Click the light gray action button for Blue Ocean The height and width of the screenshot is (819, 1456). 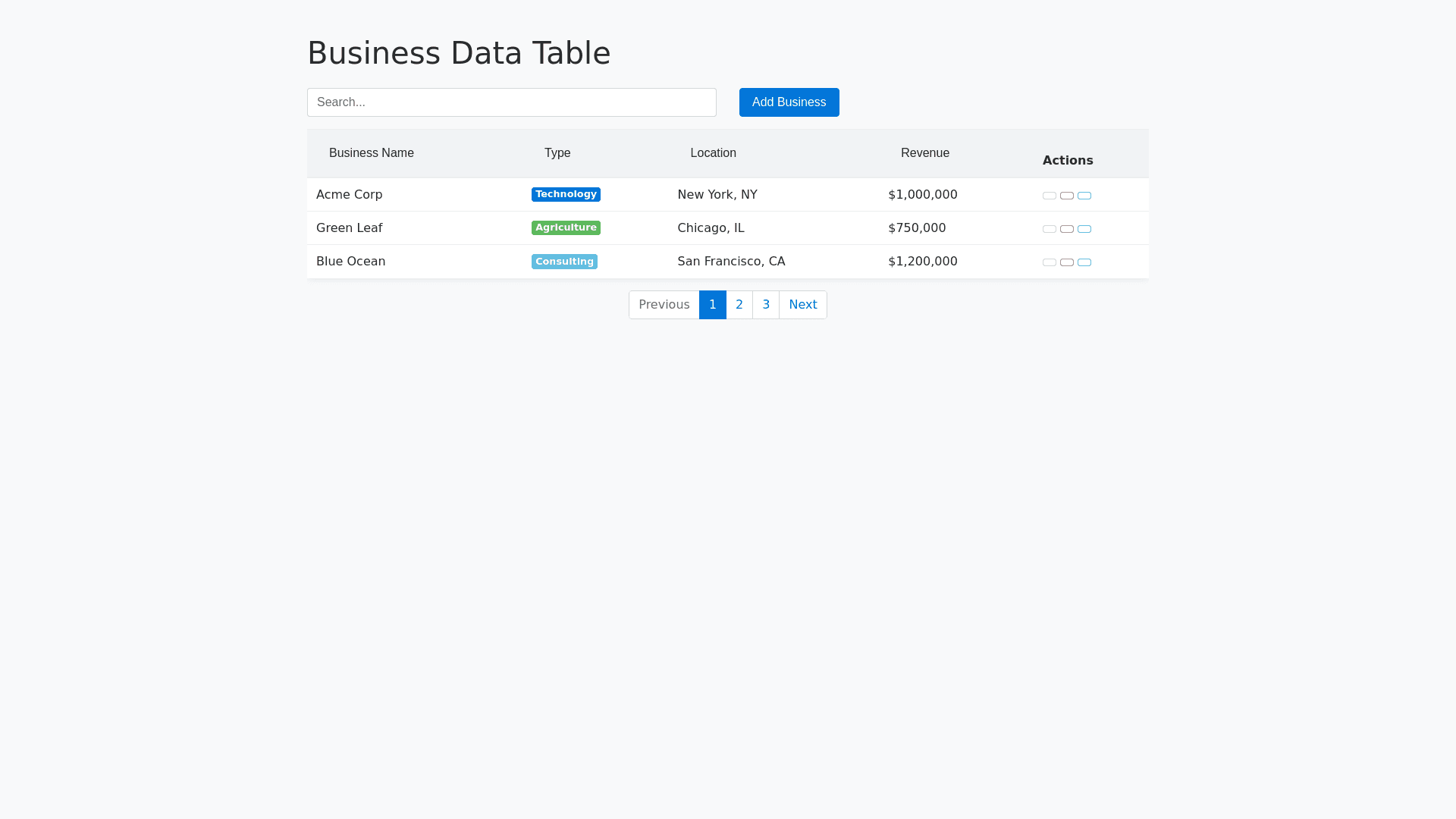[1049, 262]
